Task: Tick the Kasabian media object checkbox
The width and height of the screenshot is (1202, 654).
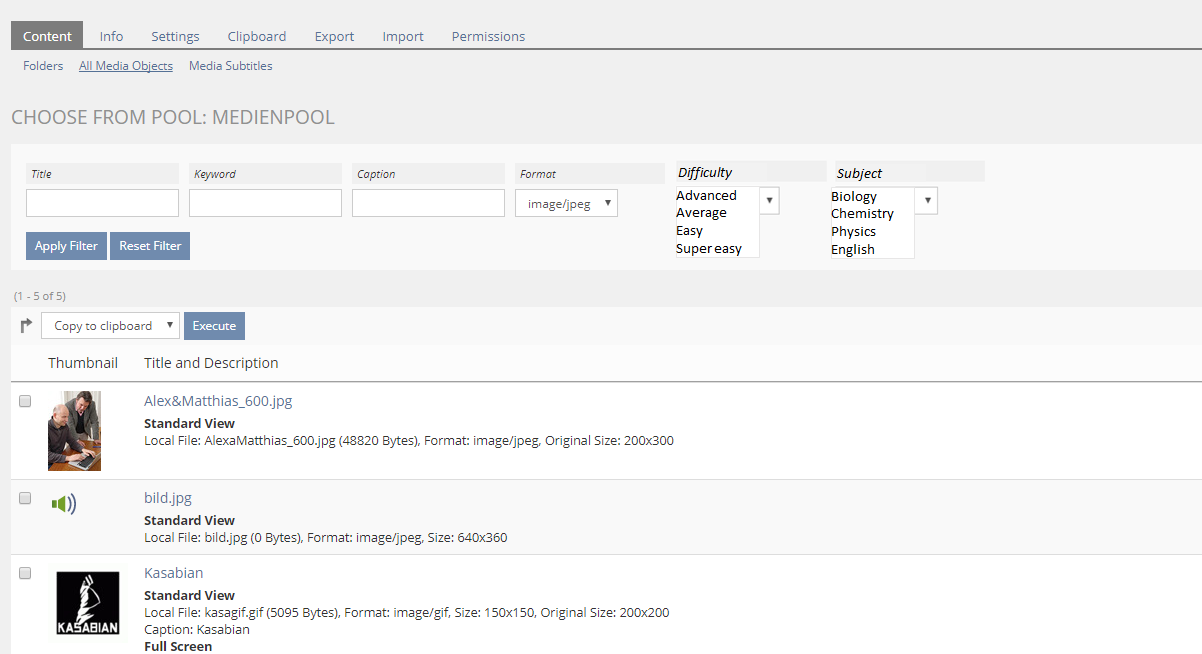Action: (25, 573)
